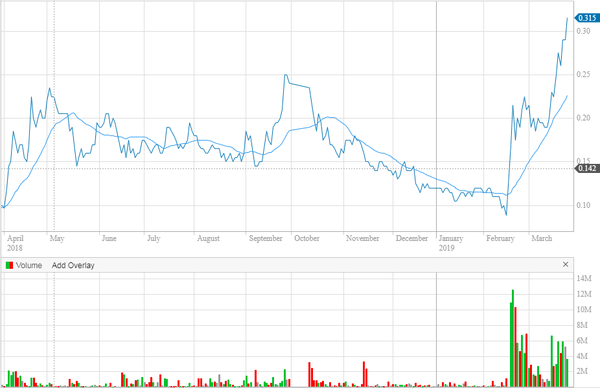Screen dimensions: 600x388
Task: Click the 12M volume axis value
Action: tap(584, 294)
